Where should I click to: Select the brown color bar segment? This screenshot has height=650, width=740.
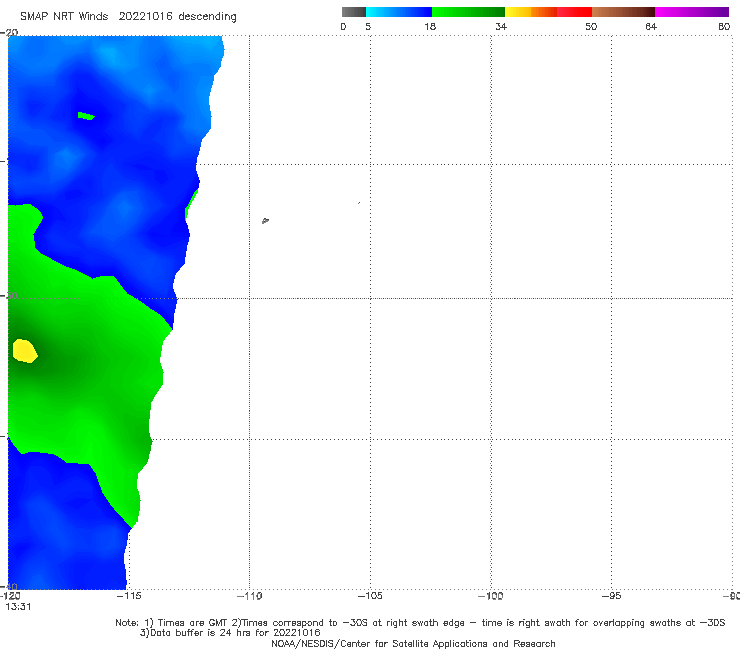(x=623, y=12)
